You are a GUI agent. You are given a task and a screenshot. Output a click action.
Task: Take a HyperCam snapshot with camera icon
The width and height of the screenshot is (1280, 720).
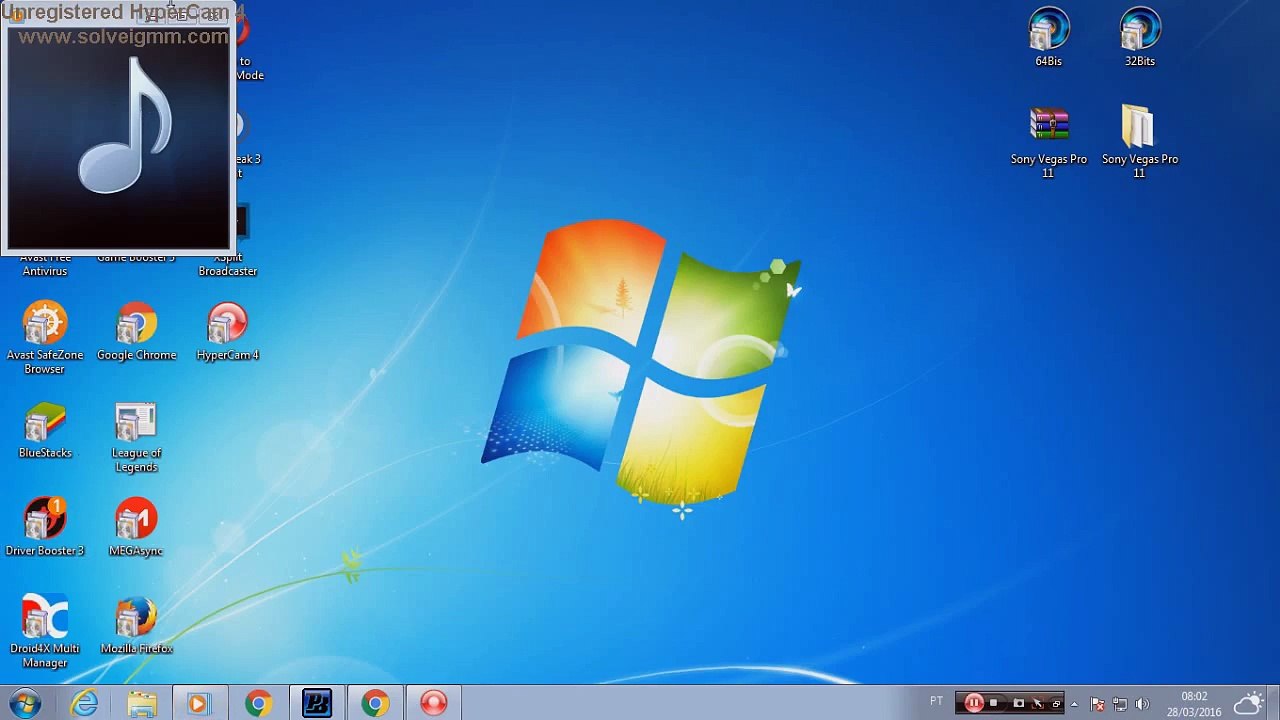point(1018,703)
